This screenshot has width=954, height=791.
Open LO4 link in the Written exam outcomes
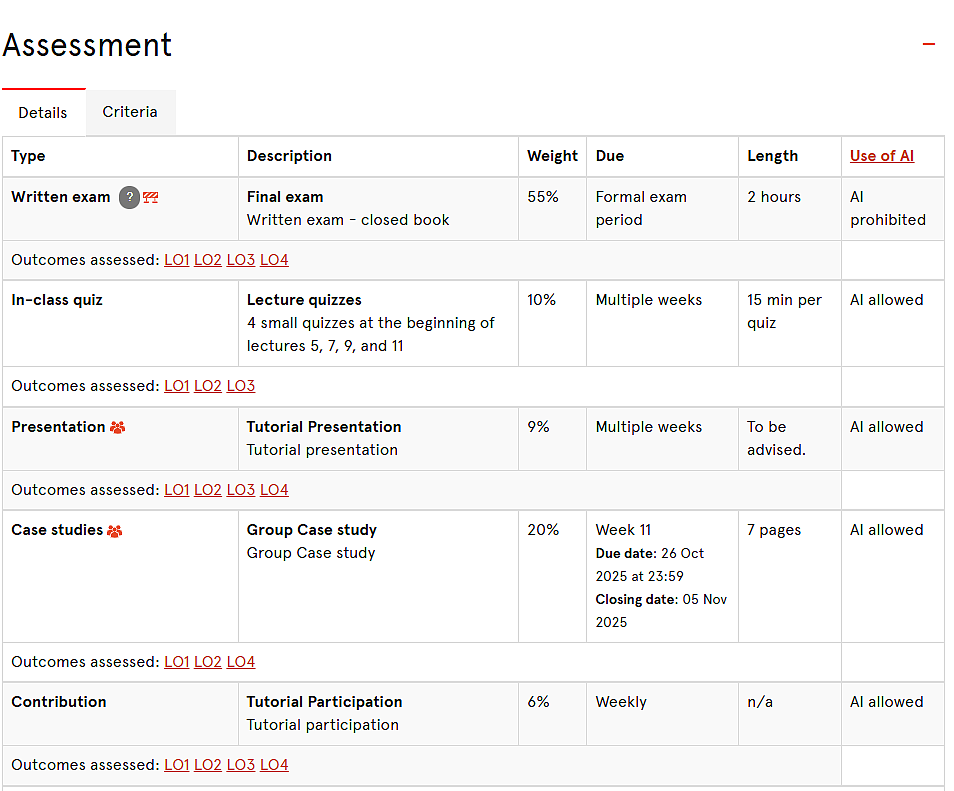(x=274, y=260)
